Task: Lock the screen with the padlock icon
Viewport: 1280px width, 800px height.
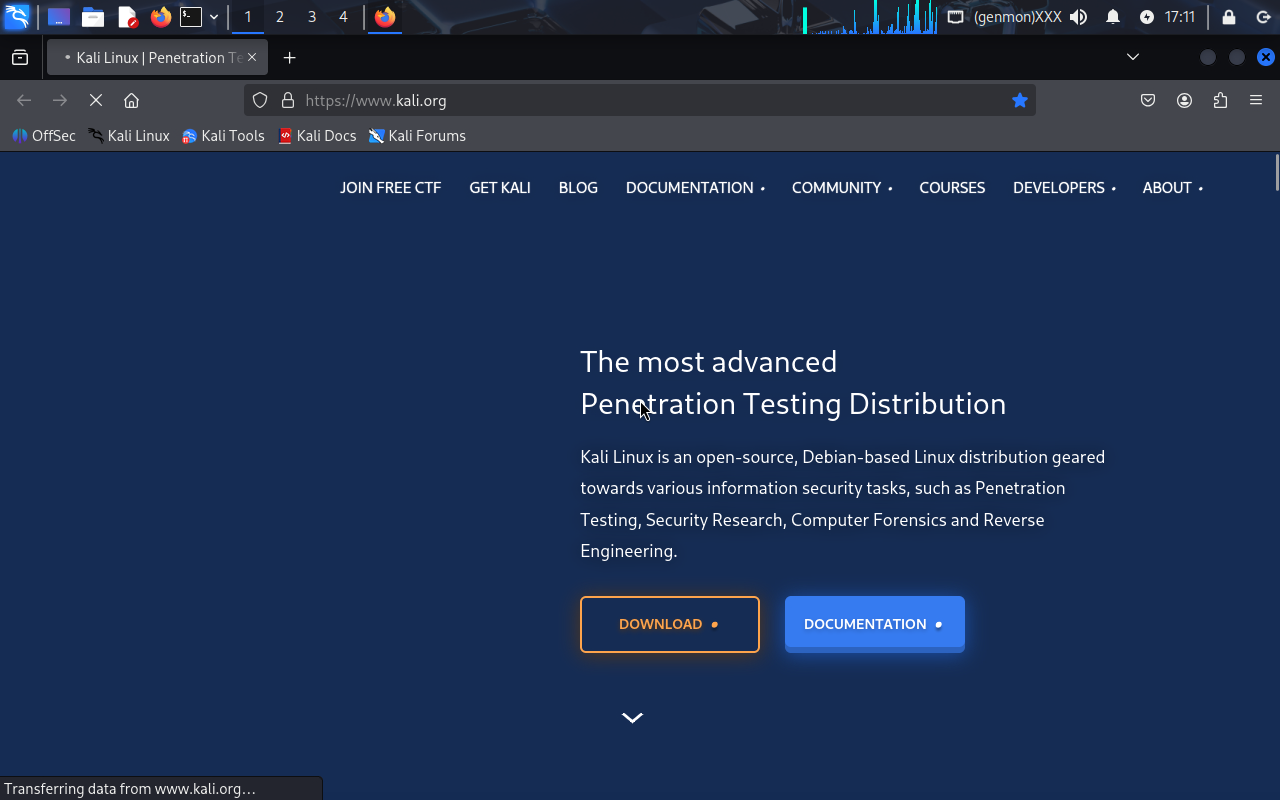Action: (1229, 17)
